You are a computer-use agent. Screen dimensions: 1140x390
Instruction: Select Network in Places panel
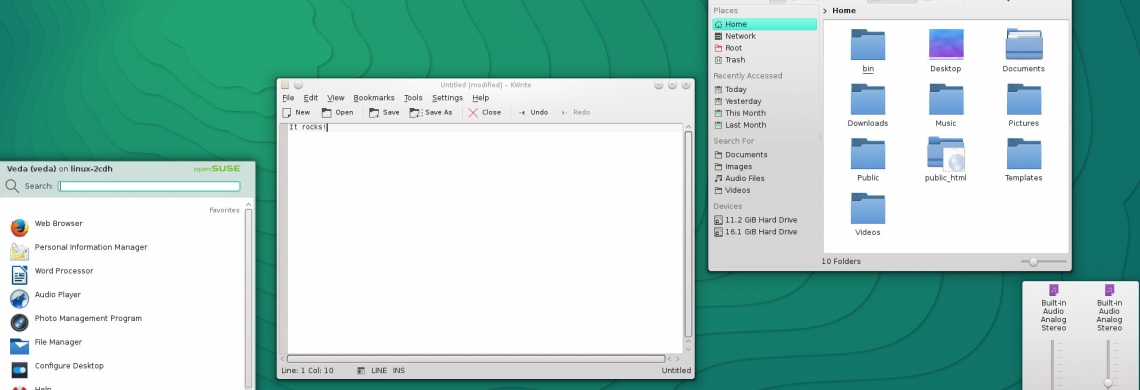pos(764,36)
